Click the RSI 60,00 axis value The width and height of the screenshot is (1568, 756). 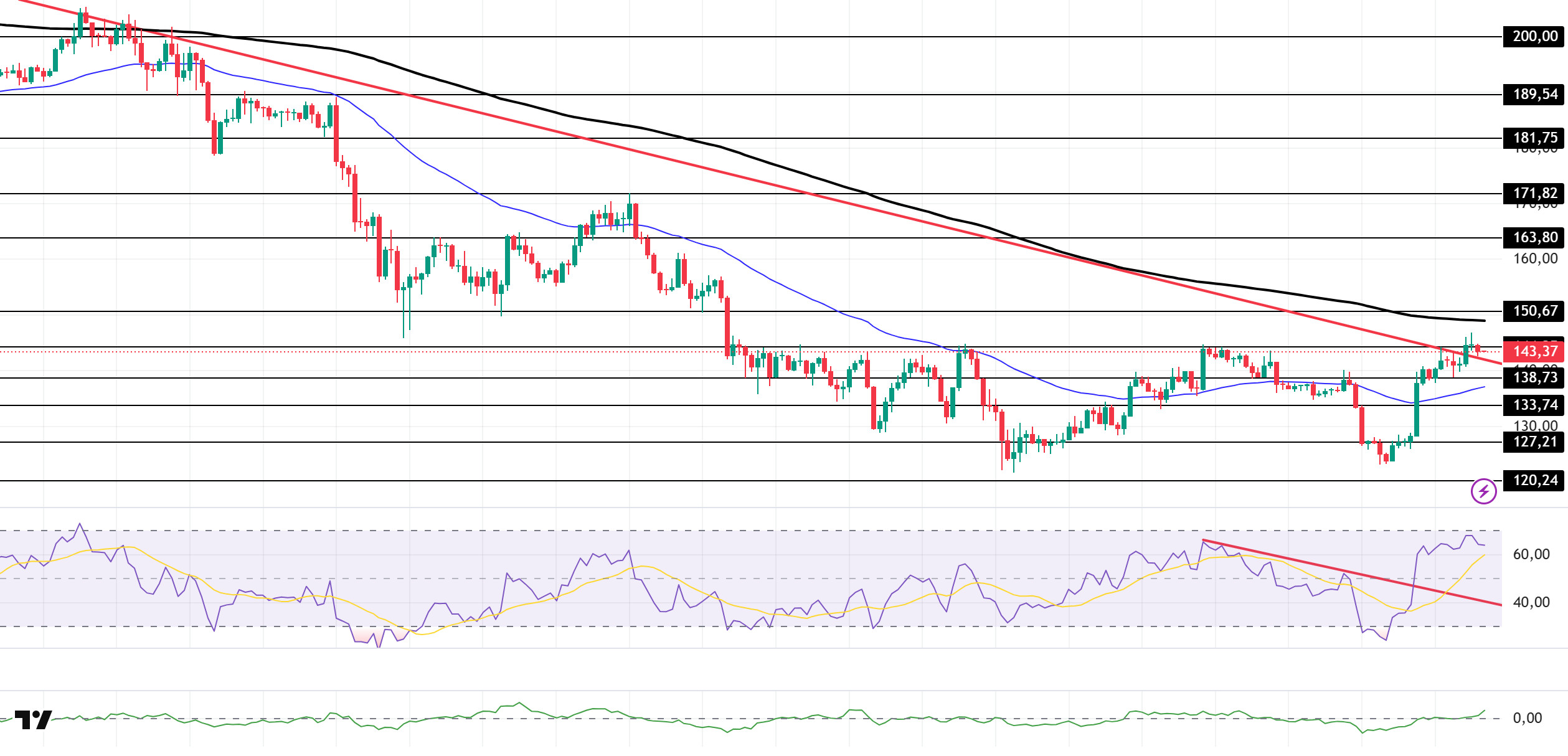[1531, 554]
